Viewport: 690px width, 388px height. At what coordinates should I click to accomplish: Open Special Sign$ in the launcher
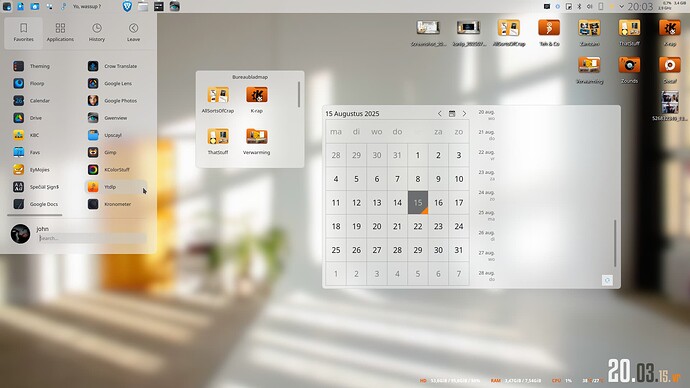pos(40,187)
